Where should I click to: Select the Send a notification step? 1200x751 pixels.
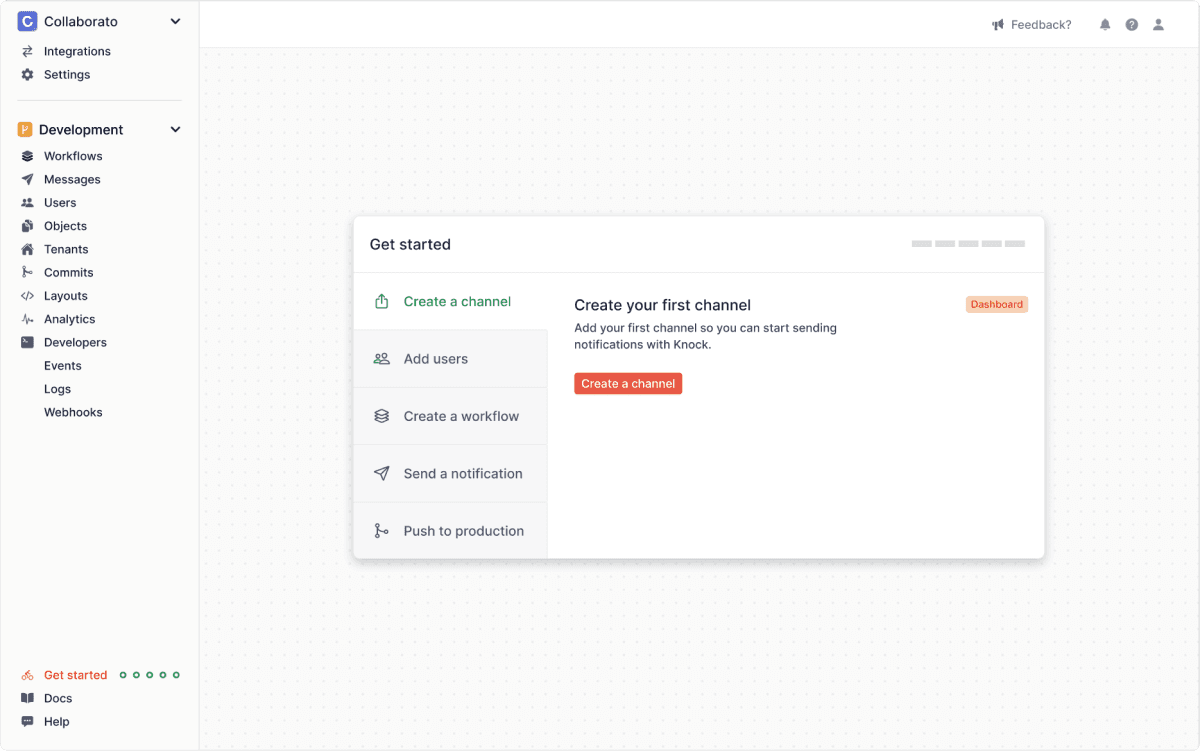[x=462, y=473]
